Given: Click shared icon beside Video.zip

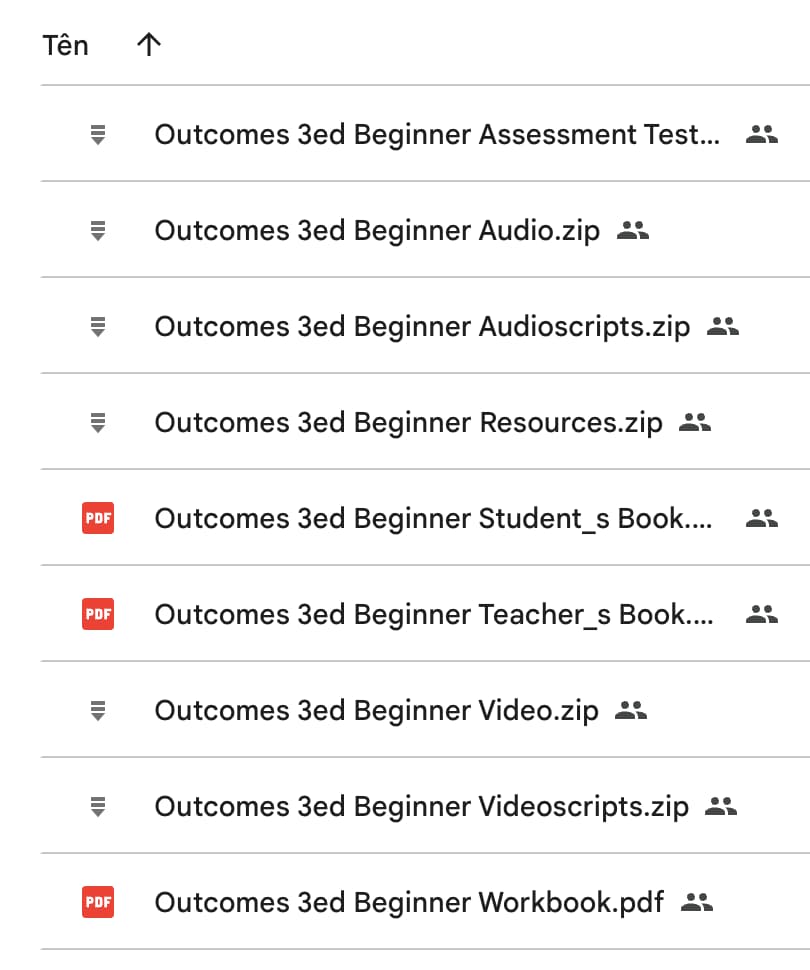Looking at the screenshot, I should 631,710.
